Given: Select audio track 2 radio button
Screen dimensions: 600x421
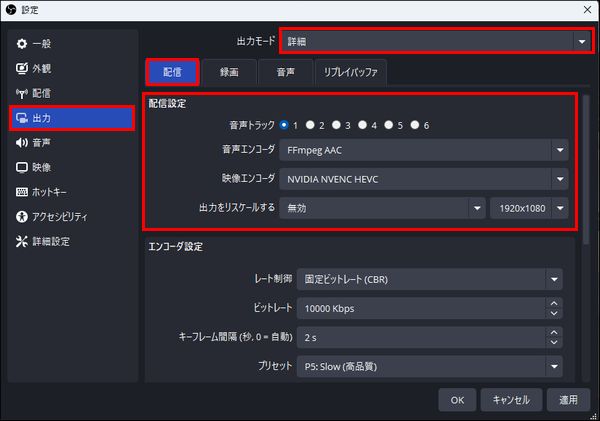Looking at the screenshot, I should pyautogui.click(x=310, y=125).
